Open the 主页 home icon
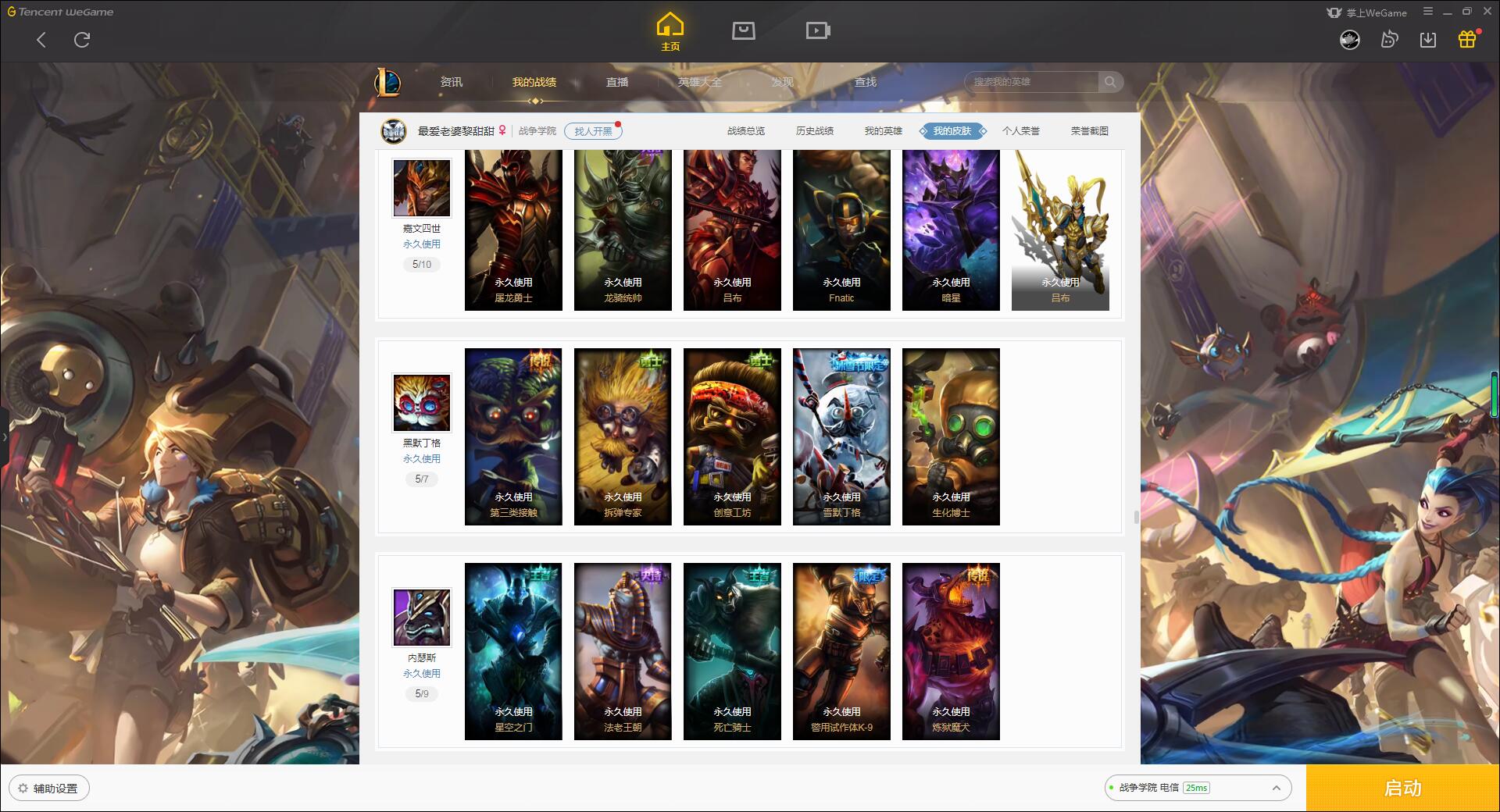1500x812 pixels. (x=670, y=32)
